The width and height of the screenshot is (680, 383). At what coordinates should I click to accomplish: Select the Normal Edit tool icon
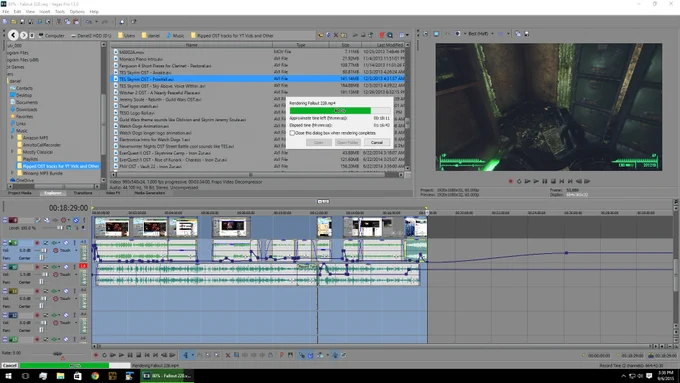186,355
